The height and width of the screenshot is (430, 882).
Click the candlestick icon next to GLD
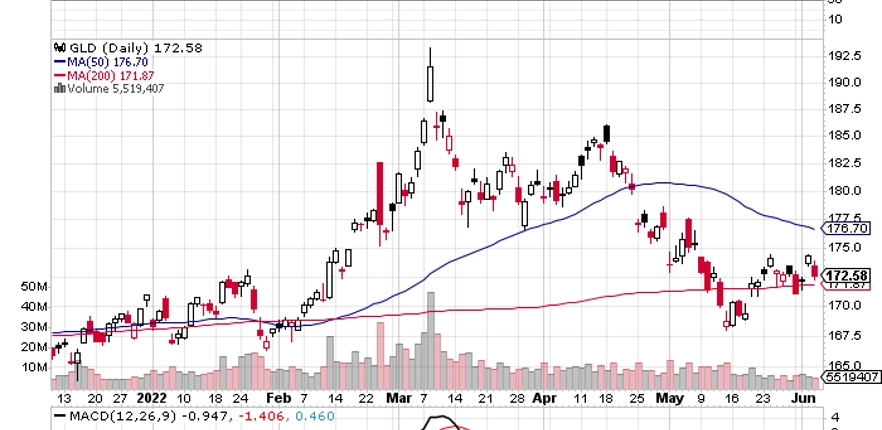pos(60,48)
